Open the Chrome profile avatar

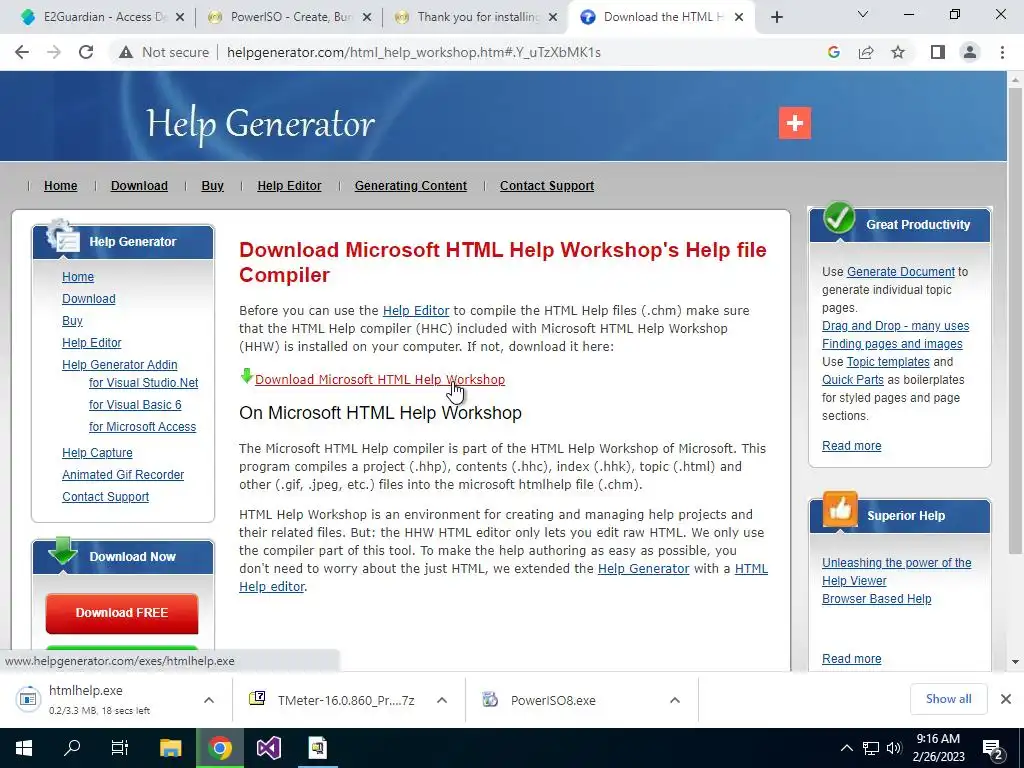coord(970,52)
